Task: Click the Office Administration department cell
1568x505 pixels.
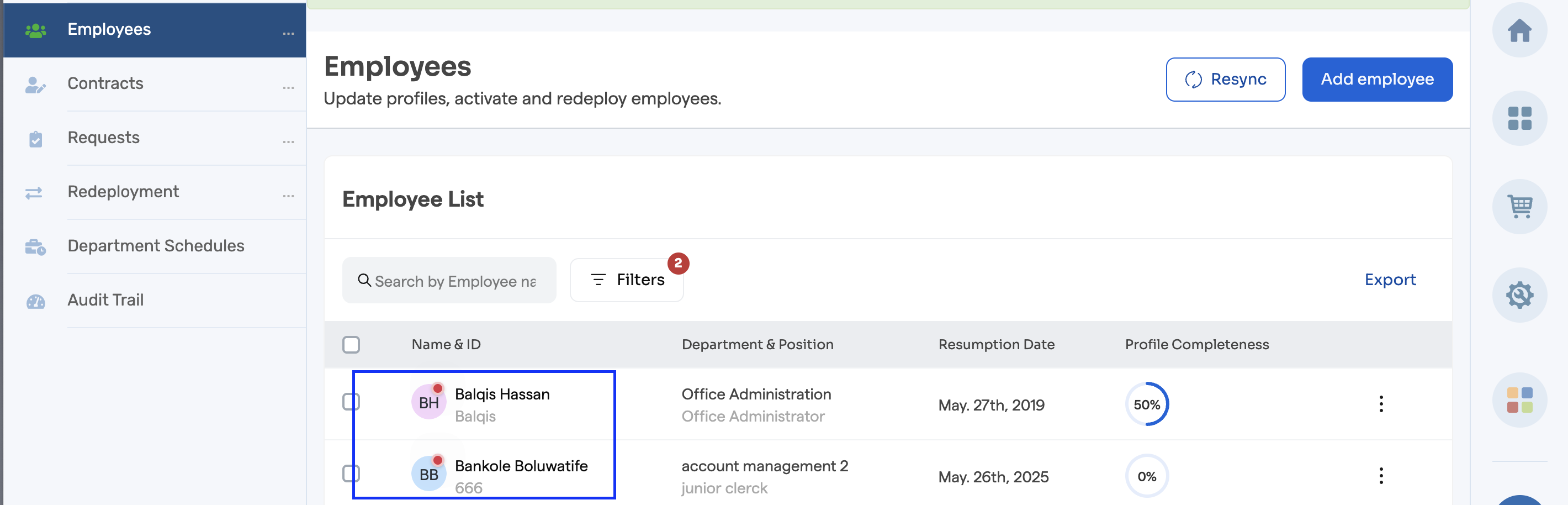Action: coord(756,394)
